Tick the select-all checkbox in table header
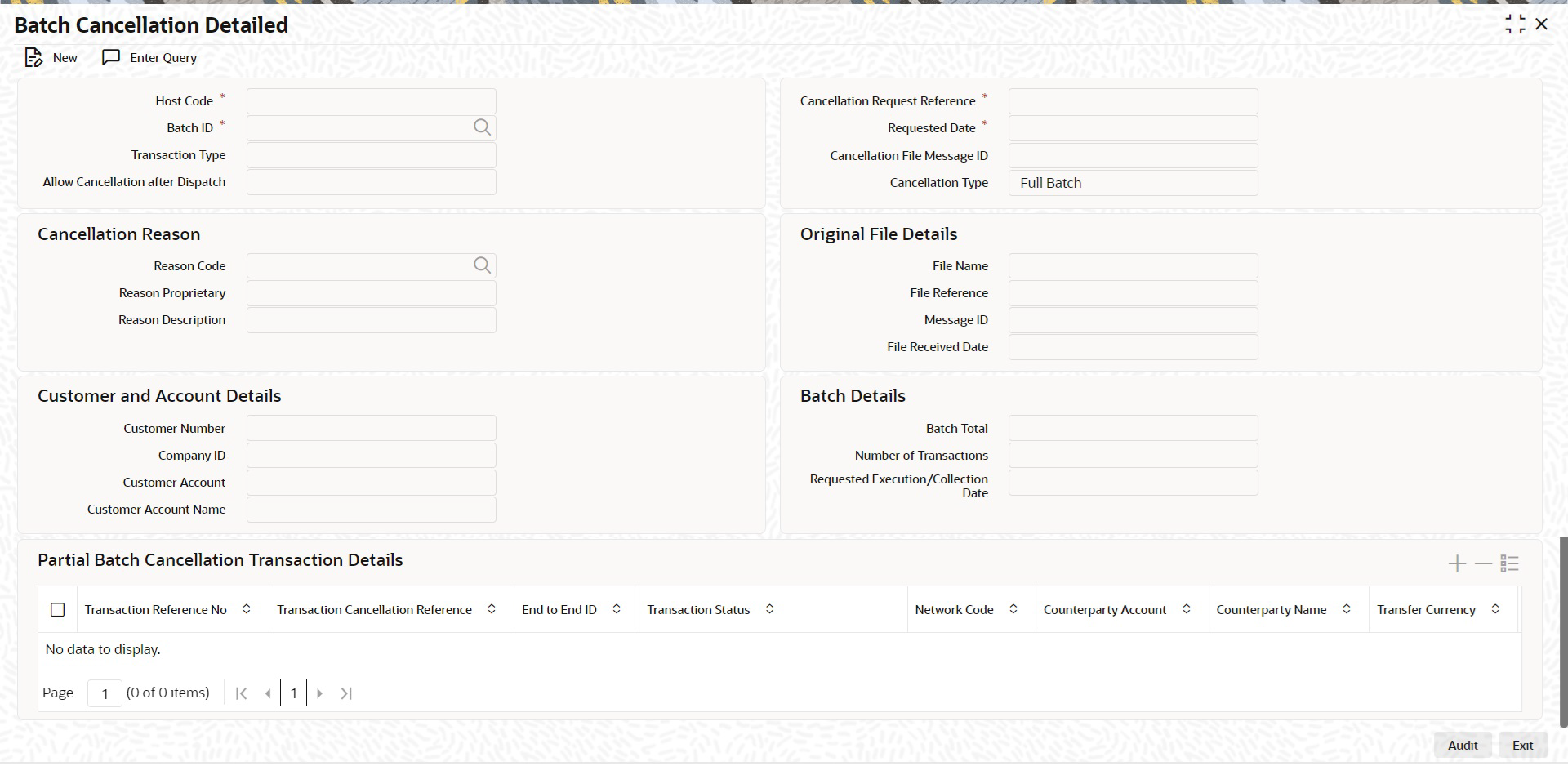1568x766 pixels. coord(58,610)
